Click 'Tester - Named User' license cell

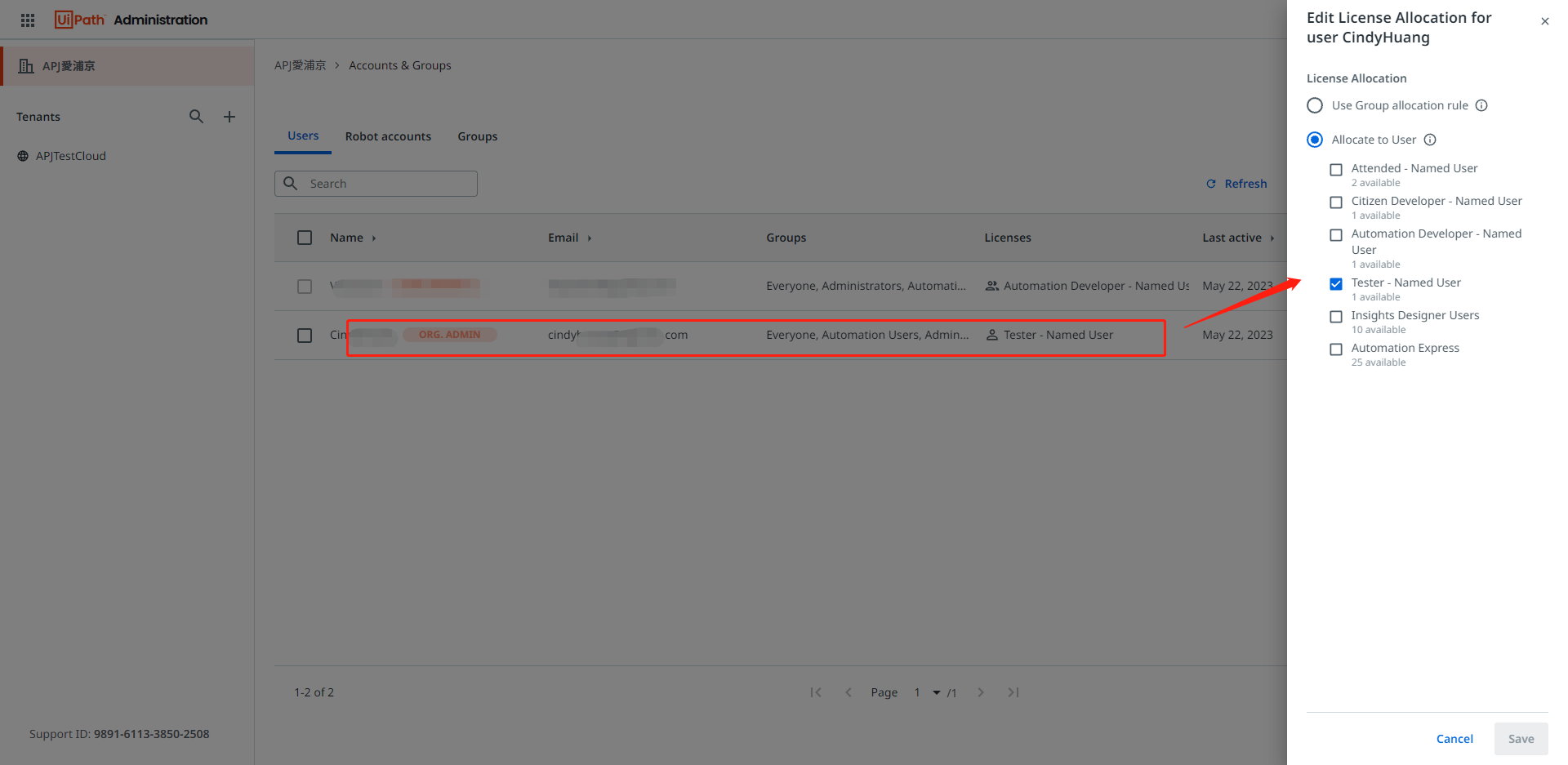click(x=1058, y=335)
